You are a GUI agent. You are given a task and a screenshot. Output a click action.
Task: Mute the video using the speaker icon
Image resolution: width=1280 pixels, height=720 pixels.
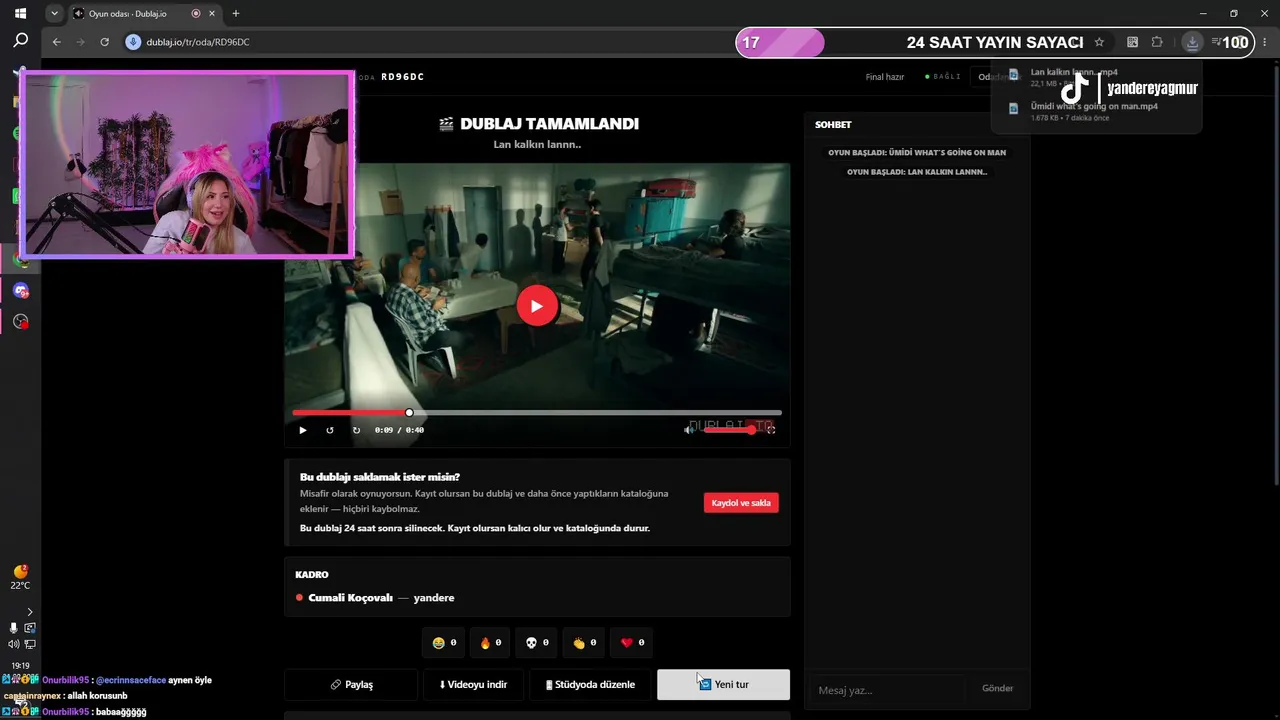tap(689, 430)
